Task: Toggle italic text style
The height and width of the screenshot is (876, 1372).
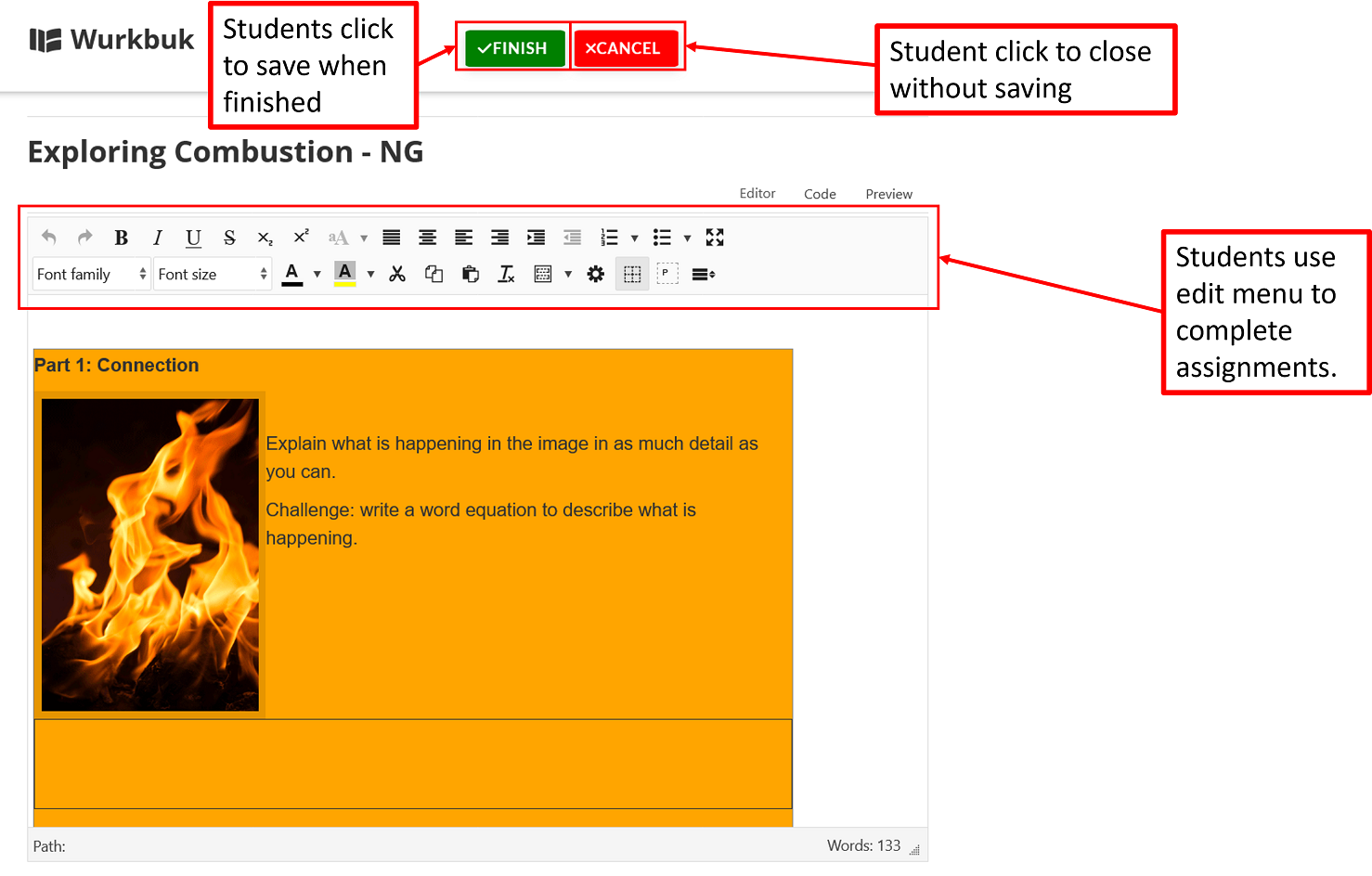Action: click(x=157, y=238)
